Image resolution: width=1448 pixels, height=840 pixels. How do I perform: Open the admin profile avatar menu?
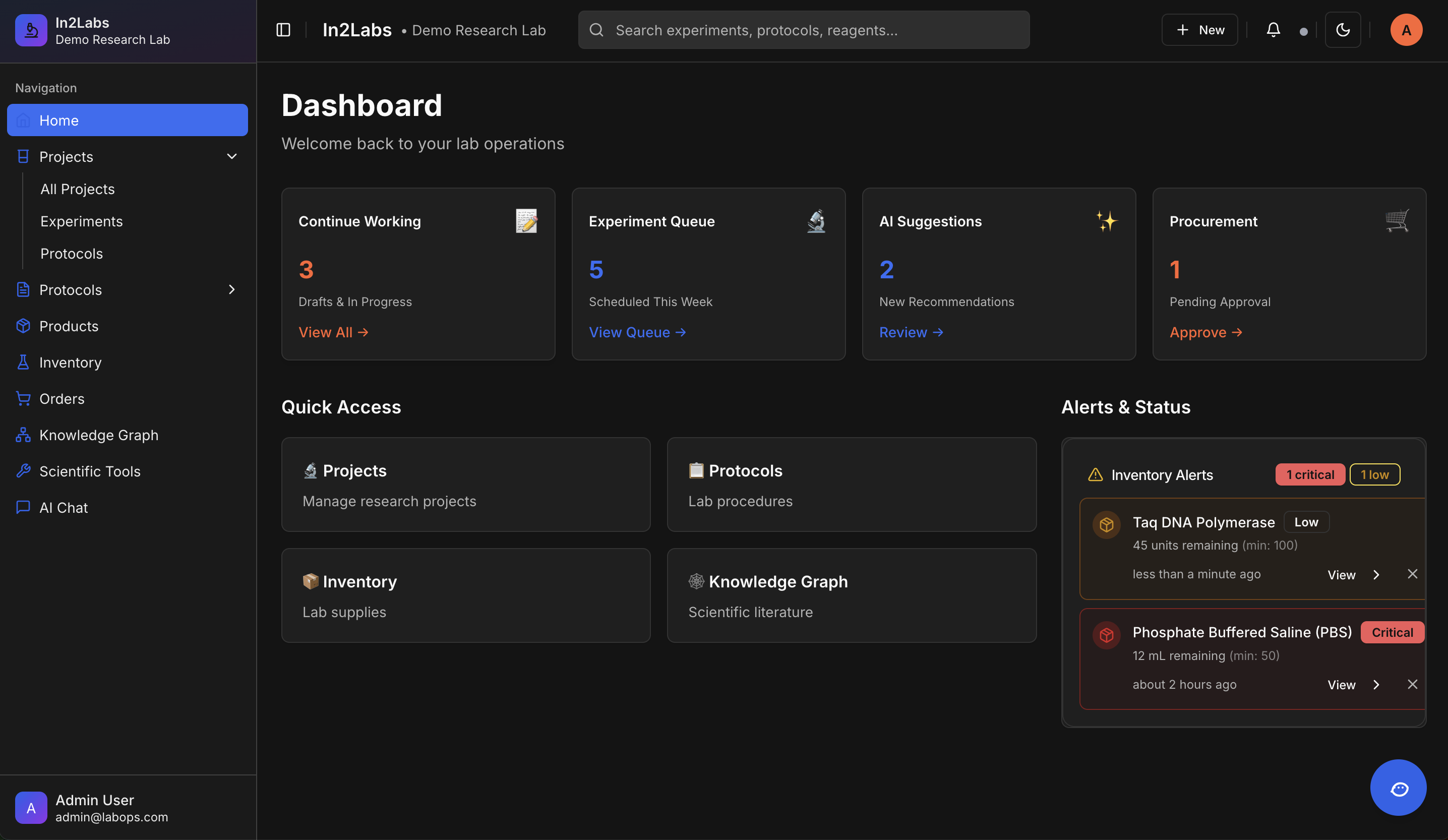[1406, 29]
